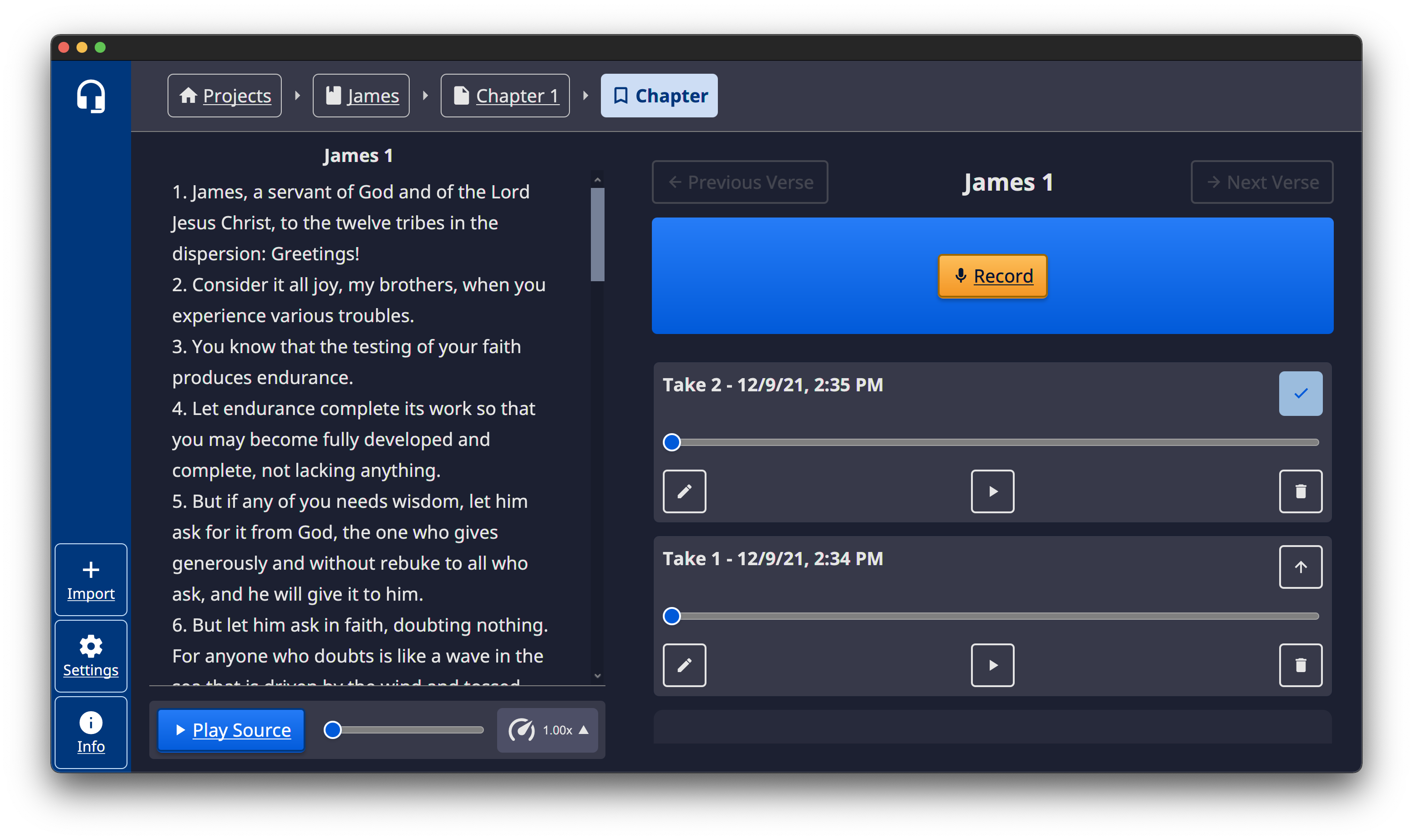Play Take 1 audio
Screen dimensions: 1413x840
coord(992,665)
